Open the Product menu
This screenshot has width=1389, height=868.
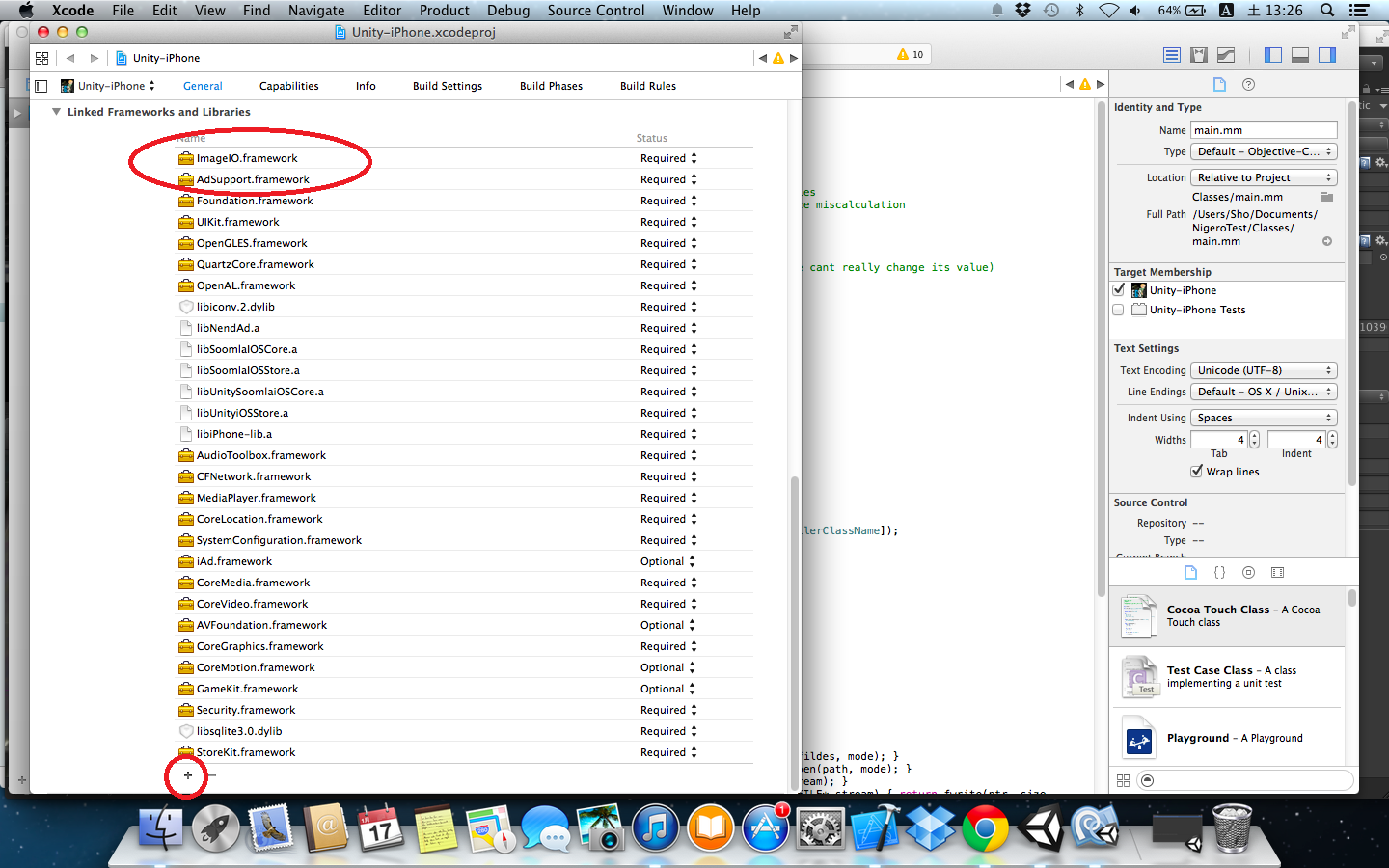[x=444, y=10]
